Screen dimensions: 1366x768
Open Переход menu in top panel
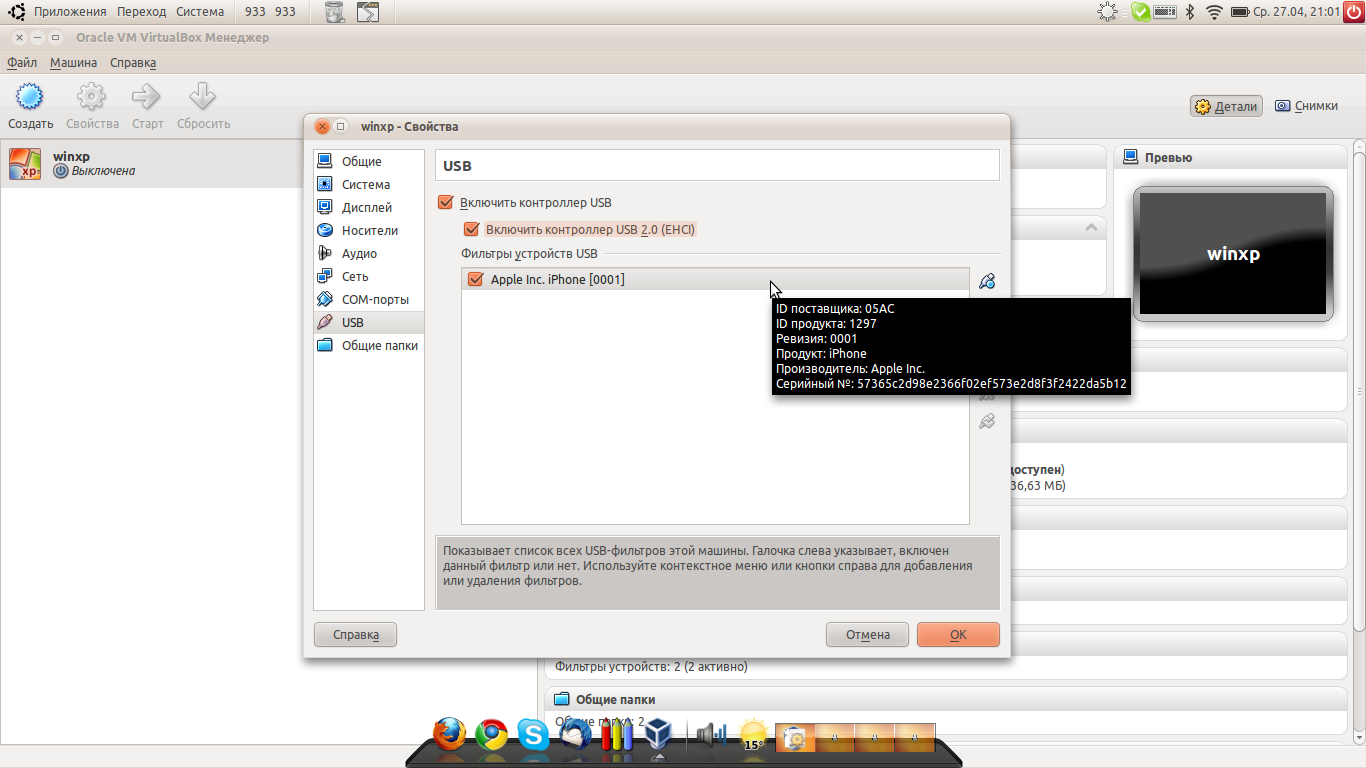click(x=141, y=12)
